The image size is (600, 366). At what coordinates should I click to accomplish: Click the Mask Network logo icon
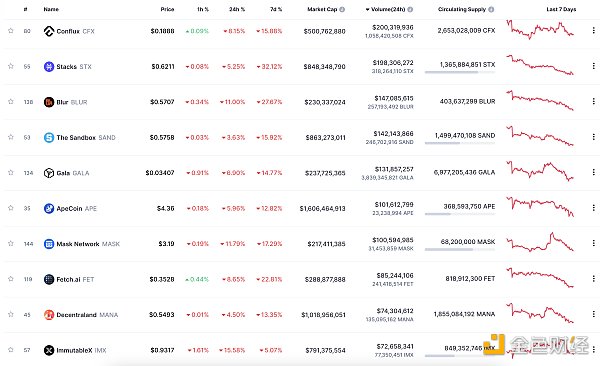point(49,243)
